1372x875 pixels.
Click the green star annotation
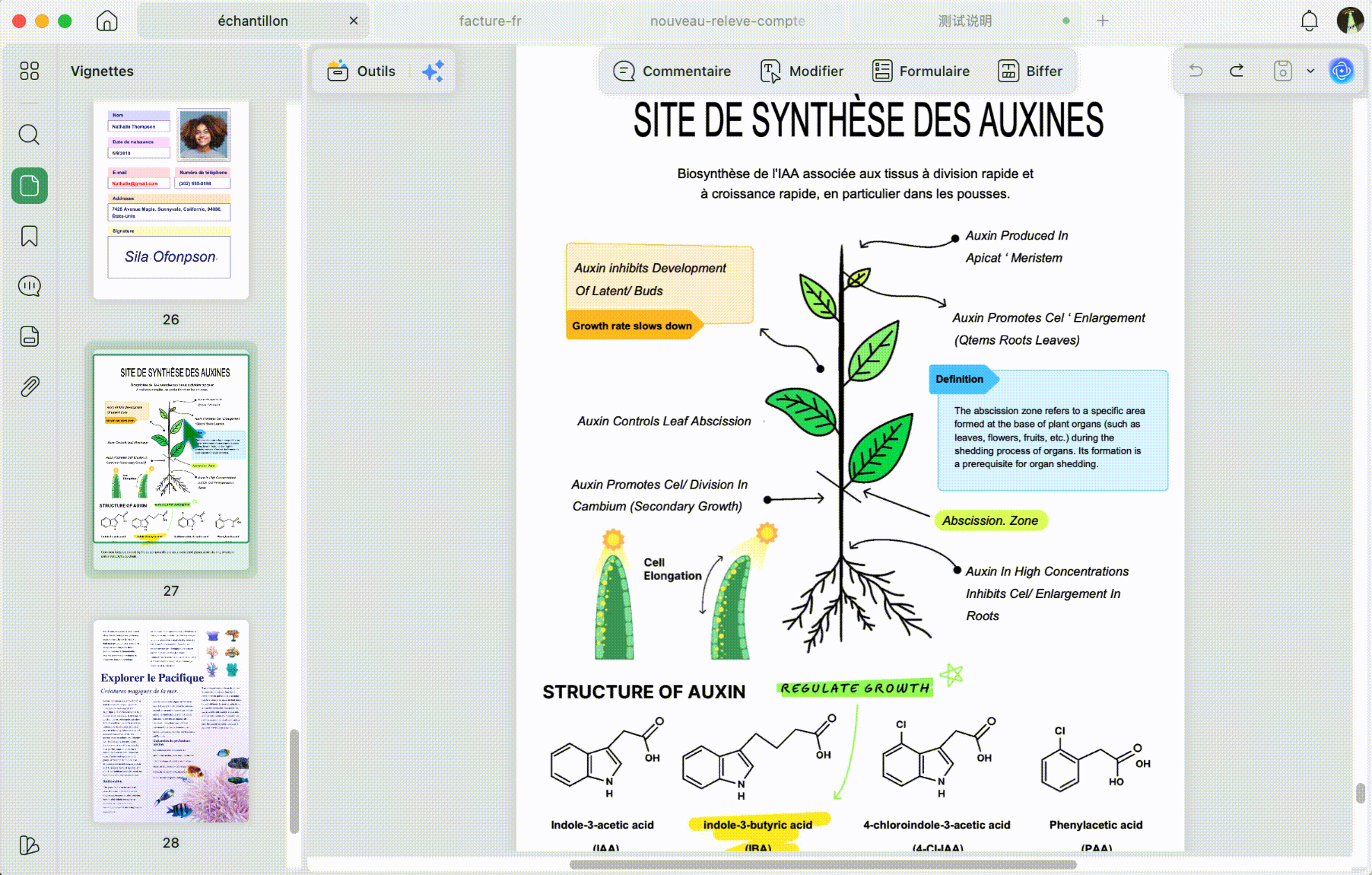951,674
